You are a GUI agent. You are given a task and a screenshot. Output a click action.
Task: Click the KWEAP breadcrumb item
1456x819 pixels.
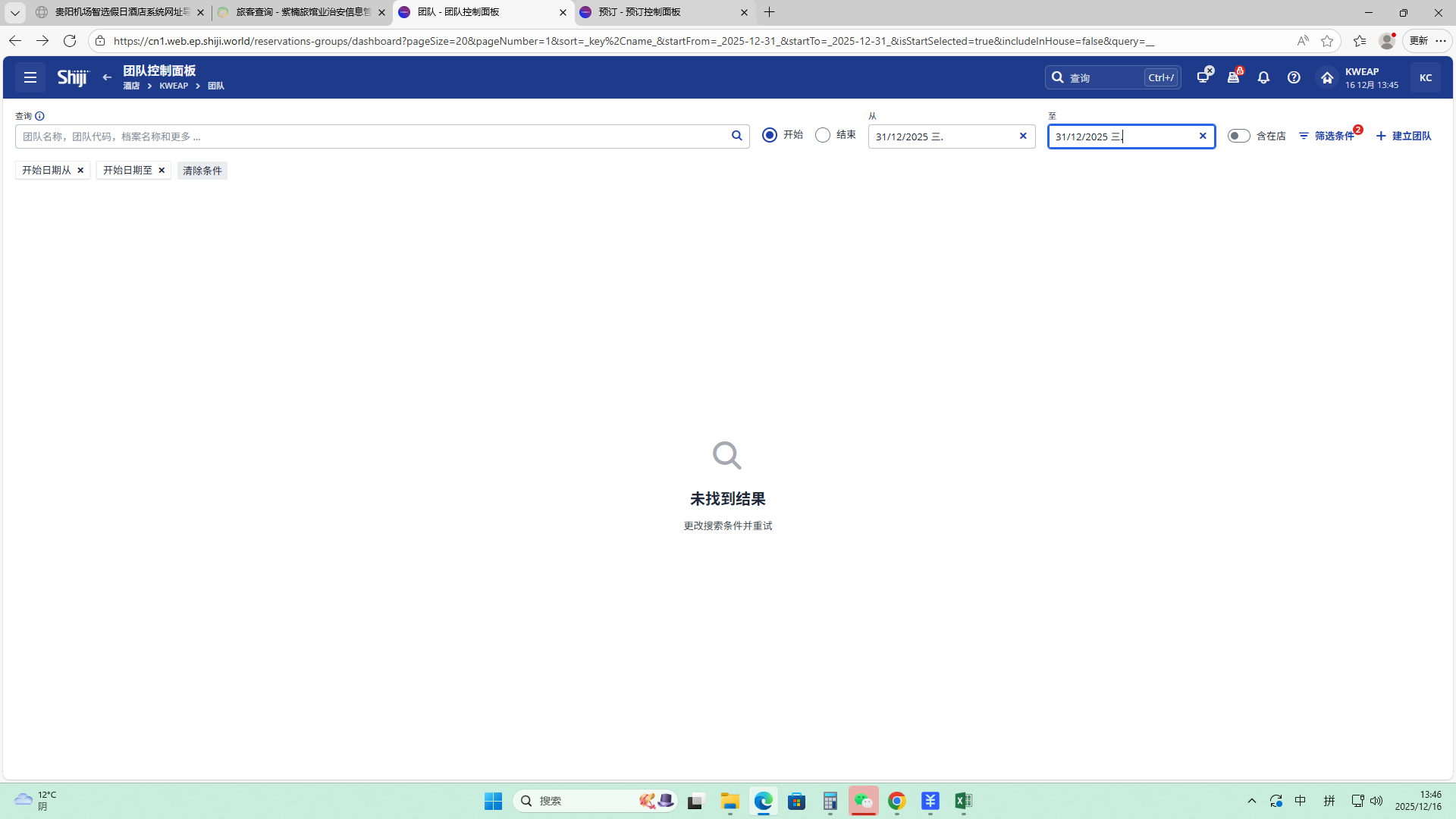(174, 86)
